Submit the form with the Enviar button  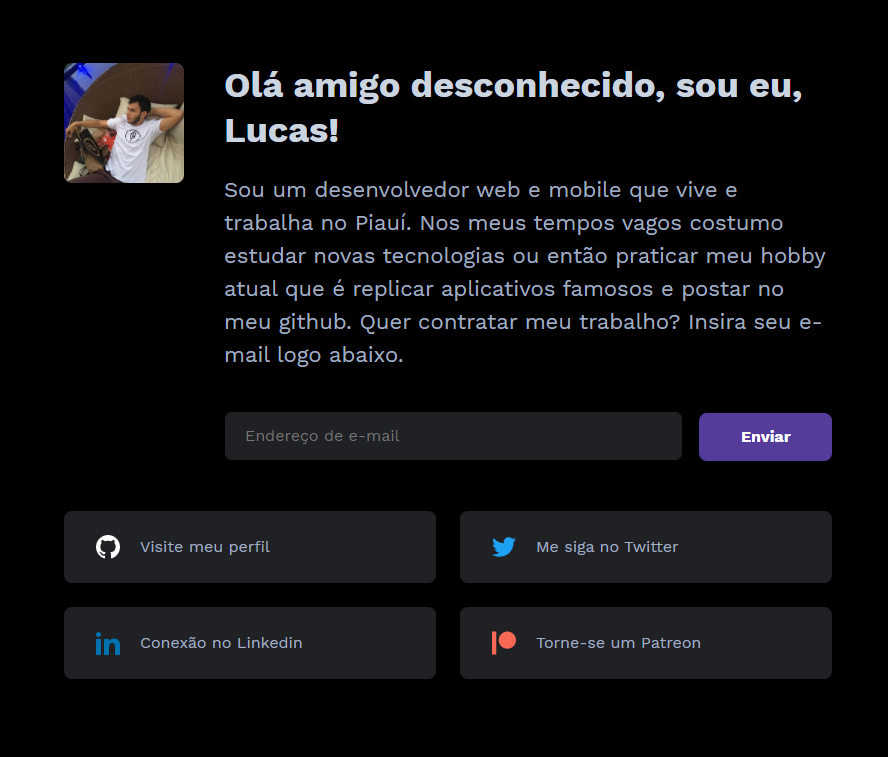(x=765, y=437)
